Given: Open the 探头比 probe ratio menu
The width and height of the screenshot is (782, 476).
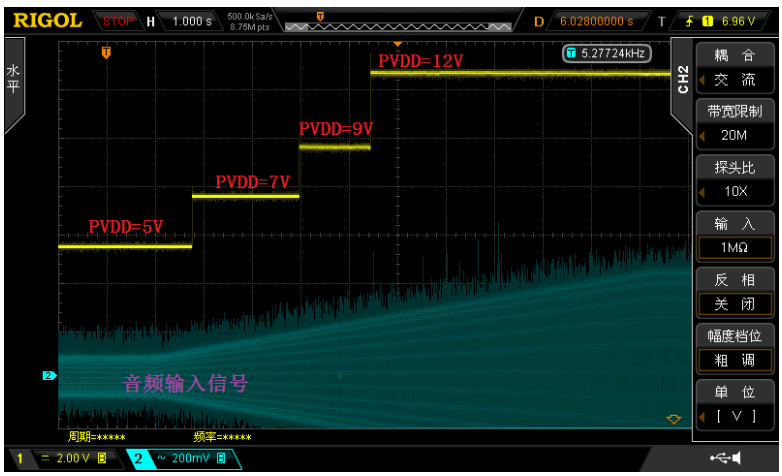Looking at the screenshot, I should point(735,168).
